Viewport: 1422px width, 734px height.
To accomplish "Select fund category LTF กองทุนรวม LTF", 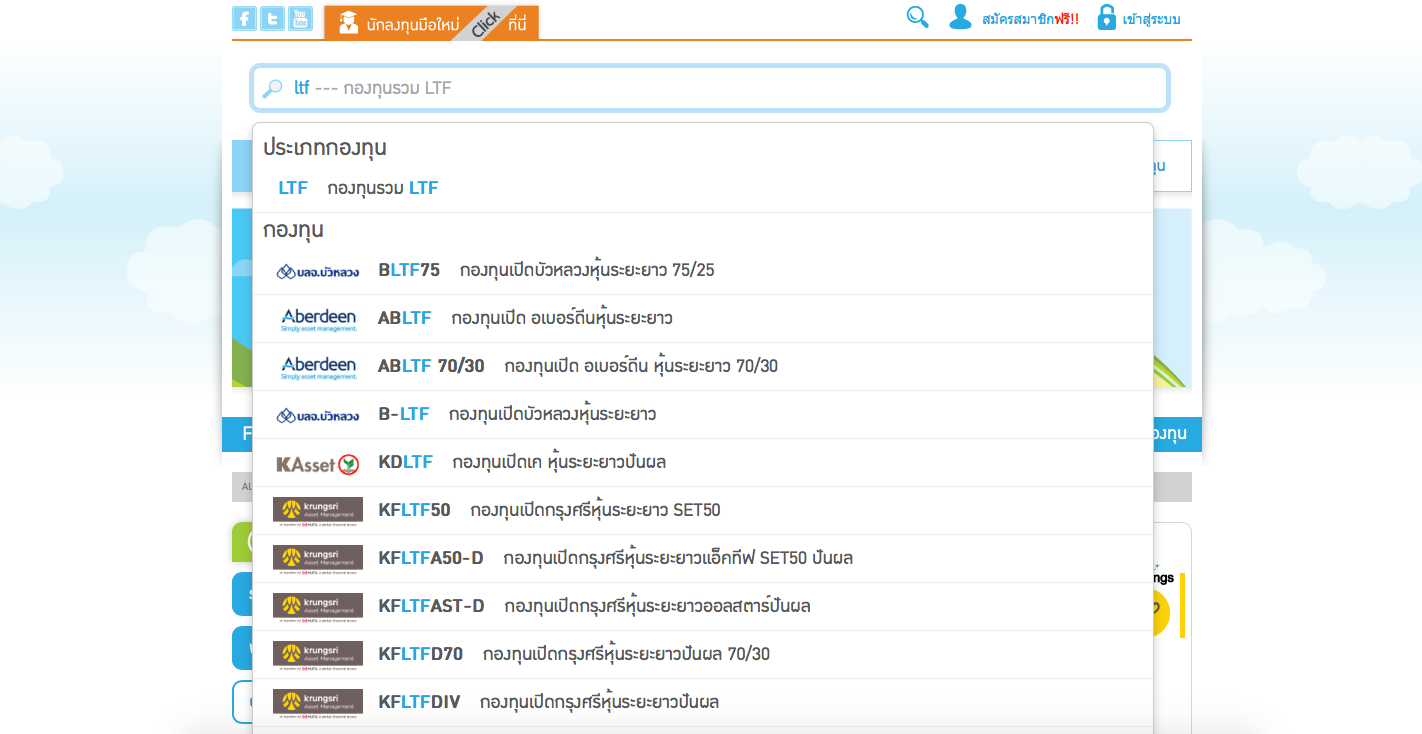I will [x=702, y=188].
